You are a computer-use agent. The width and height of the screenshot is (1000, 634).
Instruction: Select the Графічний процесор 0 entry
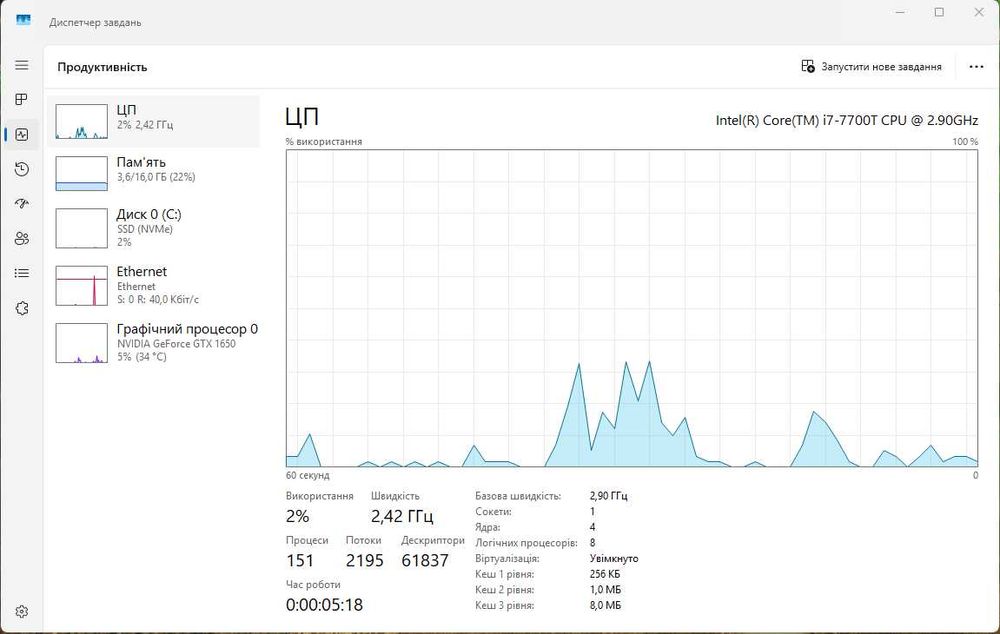click(x=154, y=343)
